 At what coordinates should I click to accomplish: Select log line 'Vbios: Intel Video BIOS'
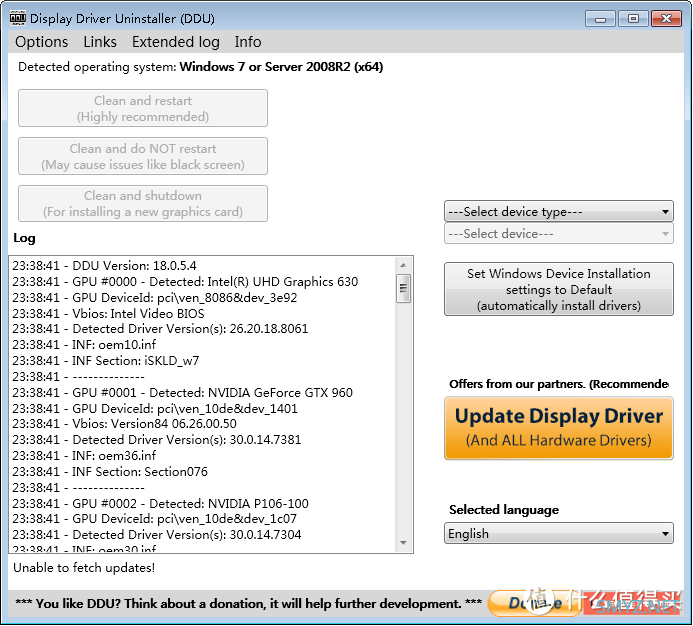tap(108, 313)
